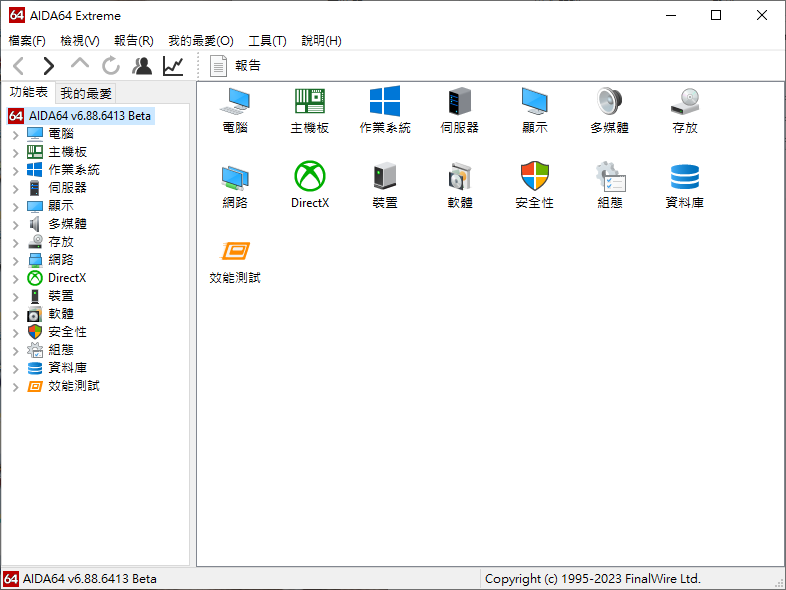Select 資料庫 label in the tree

67,368
